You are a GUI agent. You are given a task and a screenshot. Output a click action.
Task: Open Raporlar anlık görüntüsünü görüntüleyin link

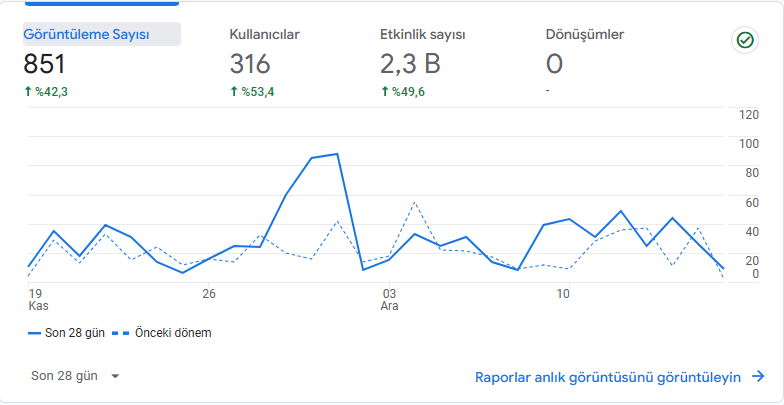(608, 377)
